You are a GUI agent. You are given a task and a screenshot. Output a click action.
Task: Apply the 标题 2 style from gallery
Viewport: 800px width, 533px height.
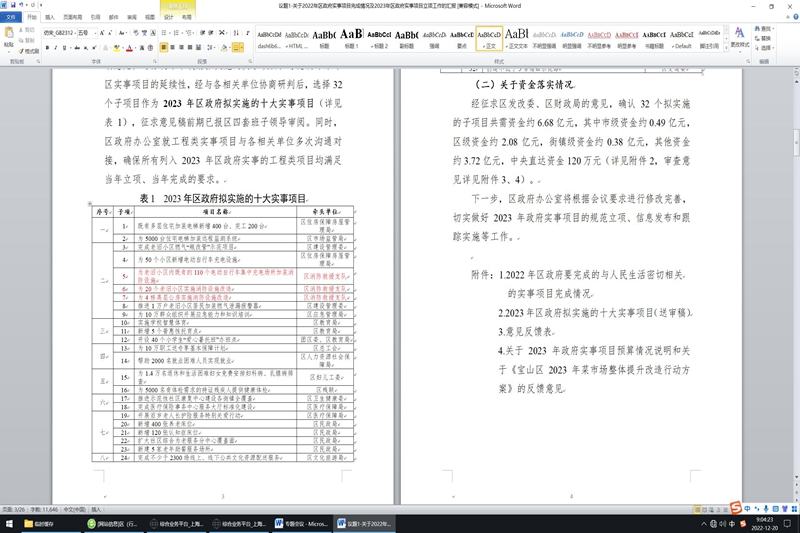379,38
